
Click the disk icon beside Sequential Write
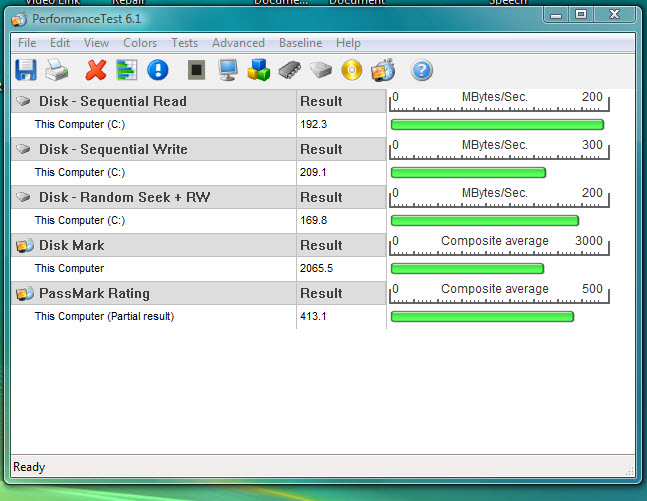[x=24, y=149]
